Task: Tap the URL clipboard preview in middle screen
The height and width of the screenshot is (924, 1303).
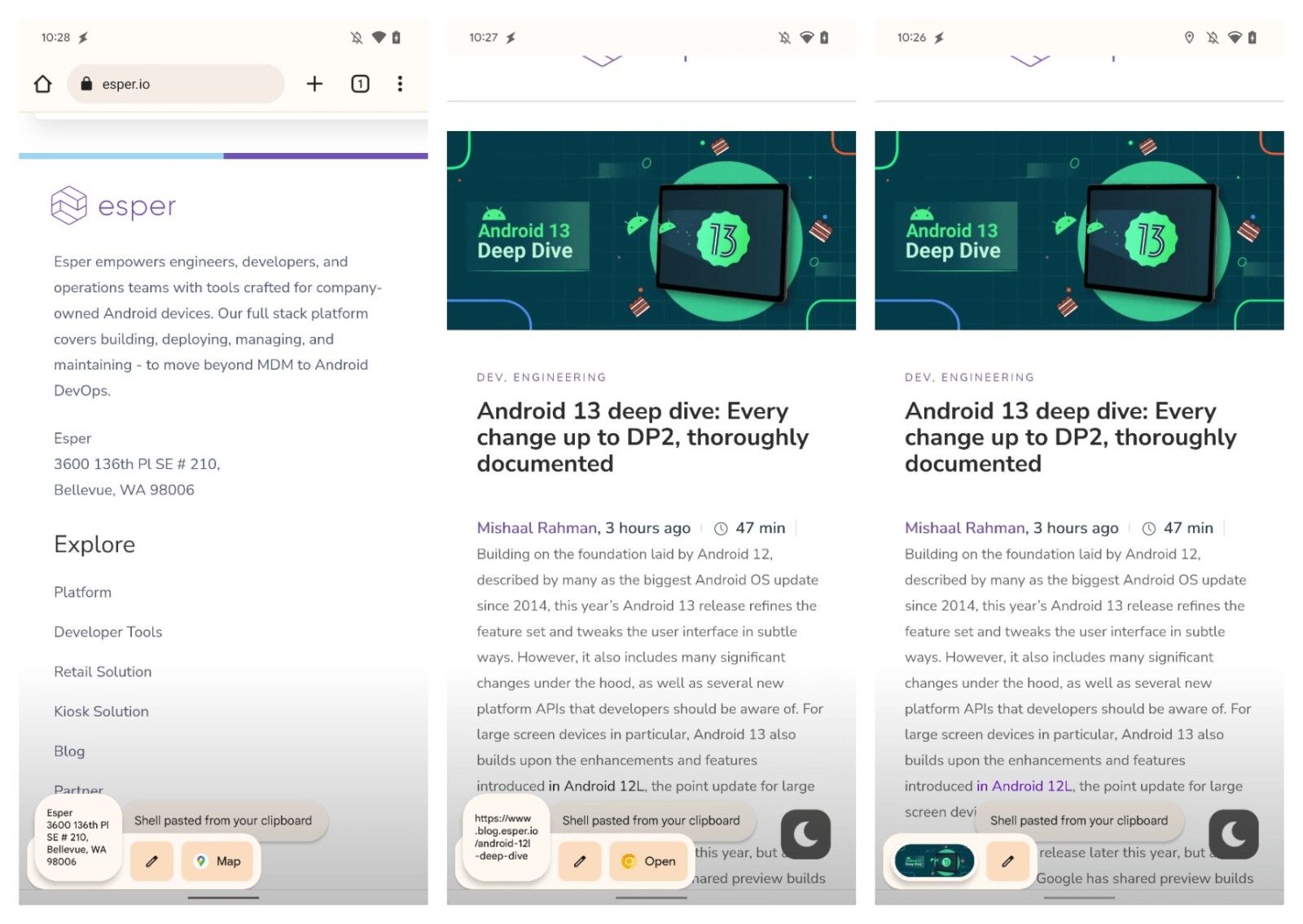Action: pos(506,838)
